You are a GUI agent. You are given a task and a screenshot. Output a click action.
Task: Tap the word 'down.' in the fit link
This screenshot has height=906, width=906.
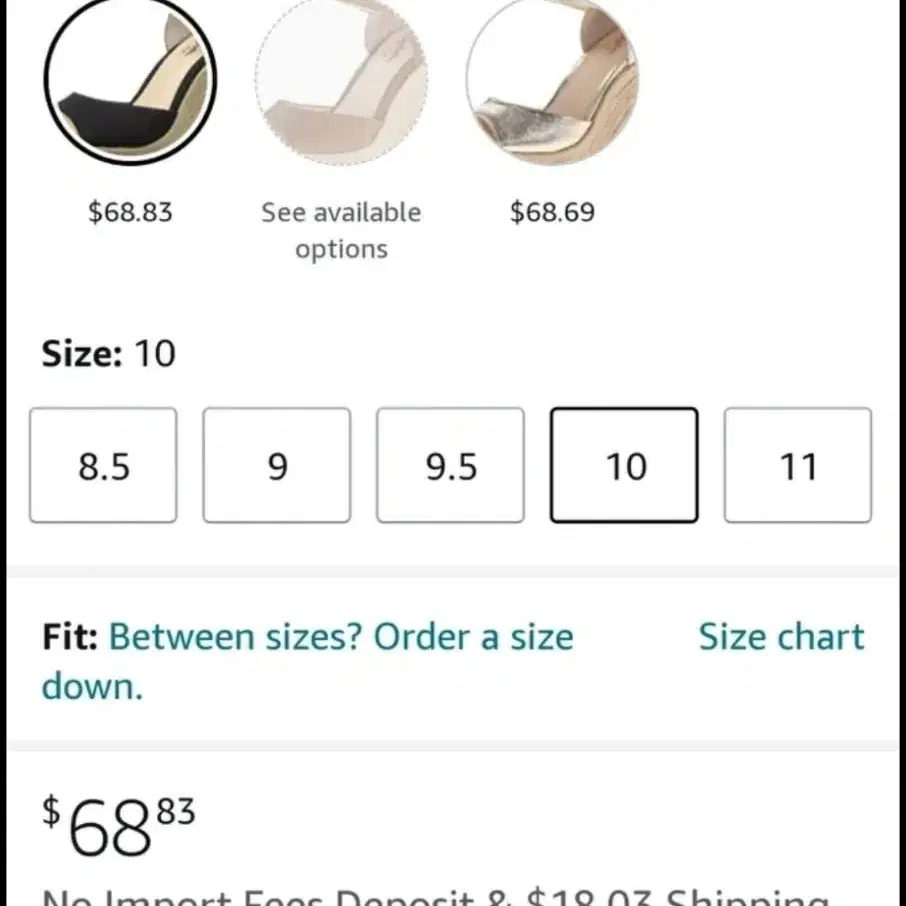pyautogui.click(x=92, y=686)
